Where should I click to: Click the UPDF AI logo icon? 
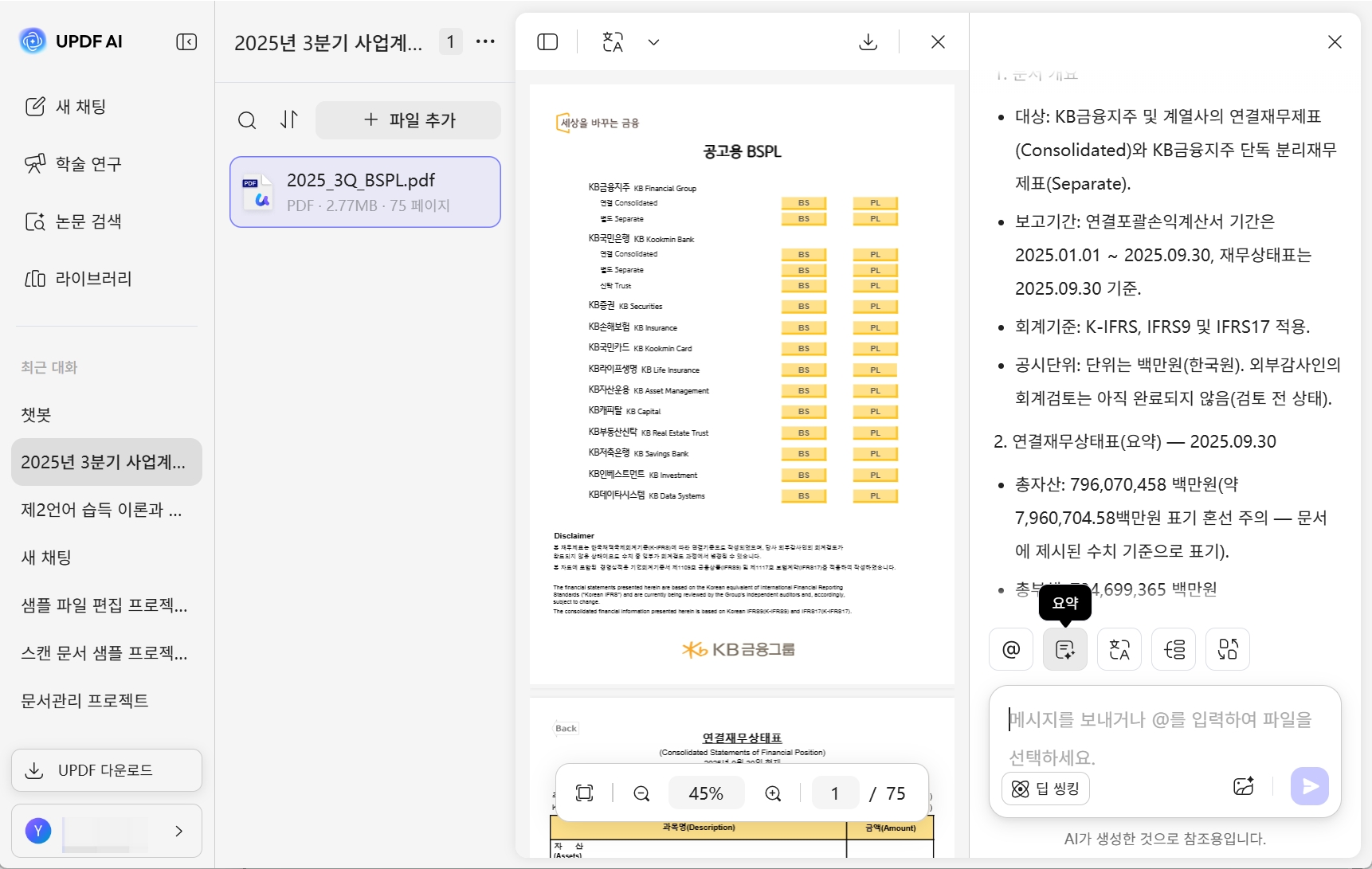pyautogui.click(x=33, y=41)
